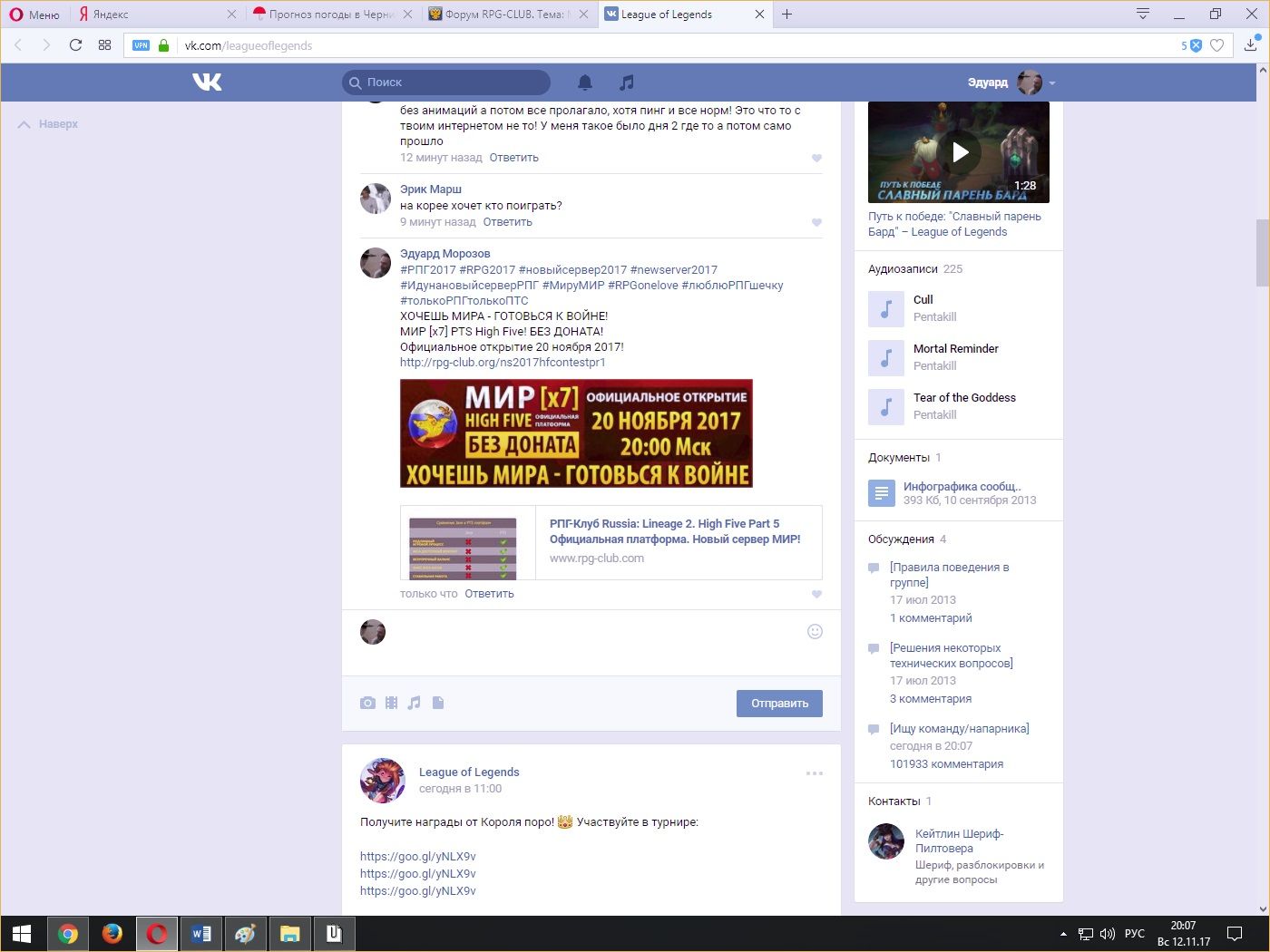Open Opera speed dial grid icon
This screenshot has width=1270, height=952.
tap(104, 44)
